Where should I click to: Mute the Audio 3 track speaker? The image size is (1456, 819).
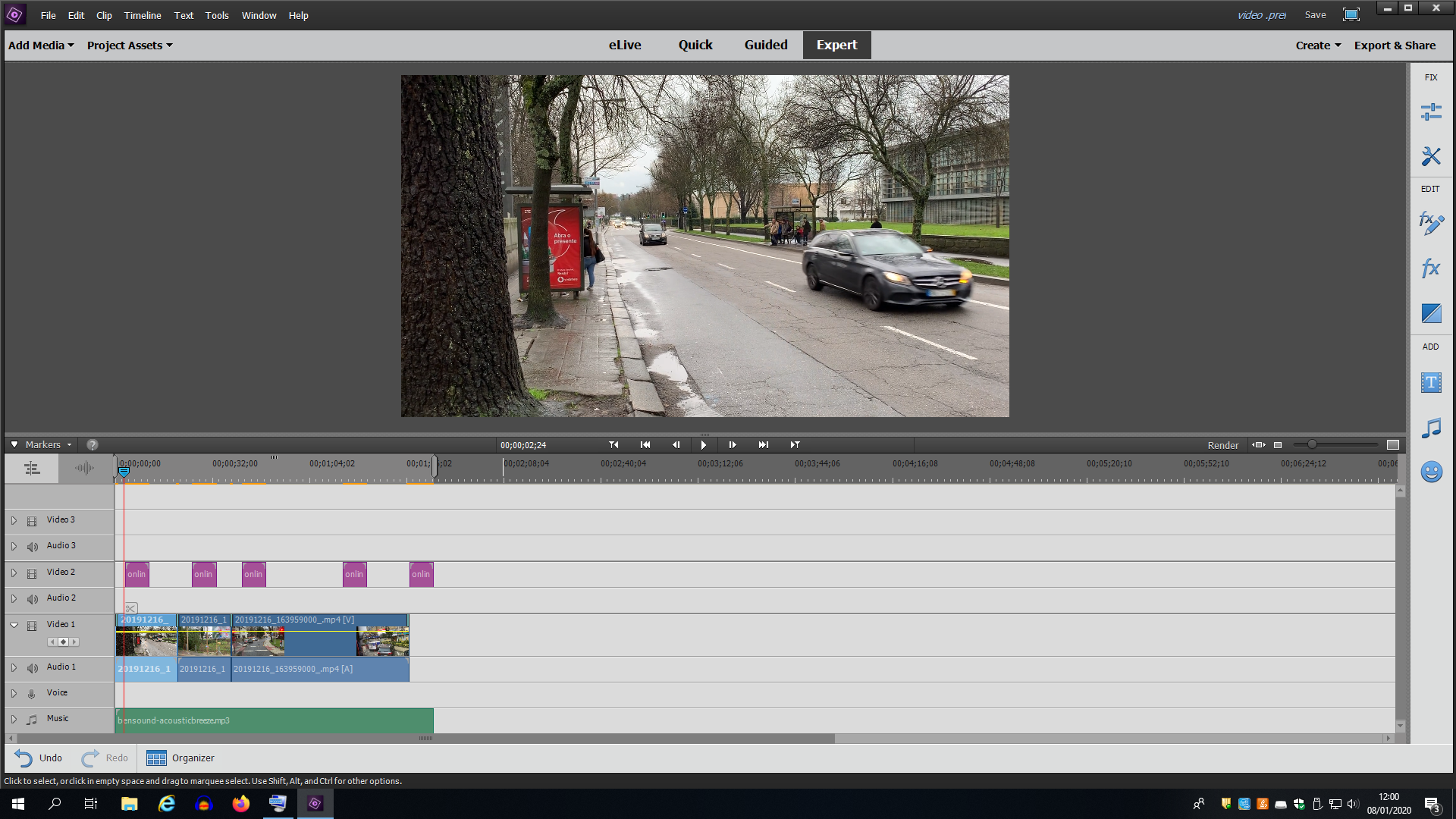32,547
